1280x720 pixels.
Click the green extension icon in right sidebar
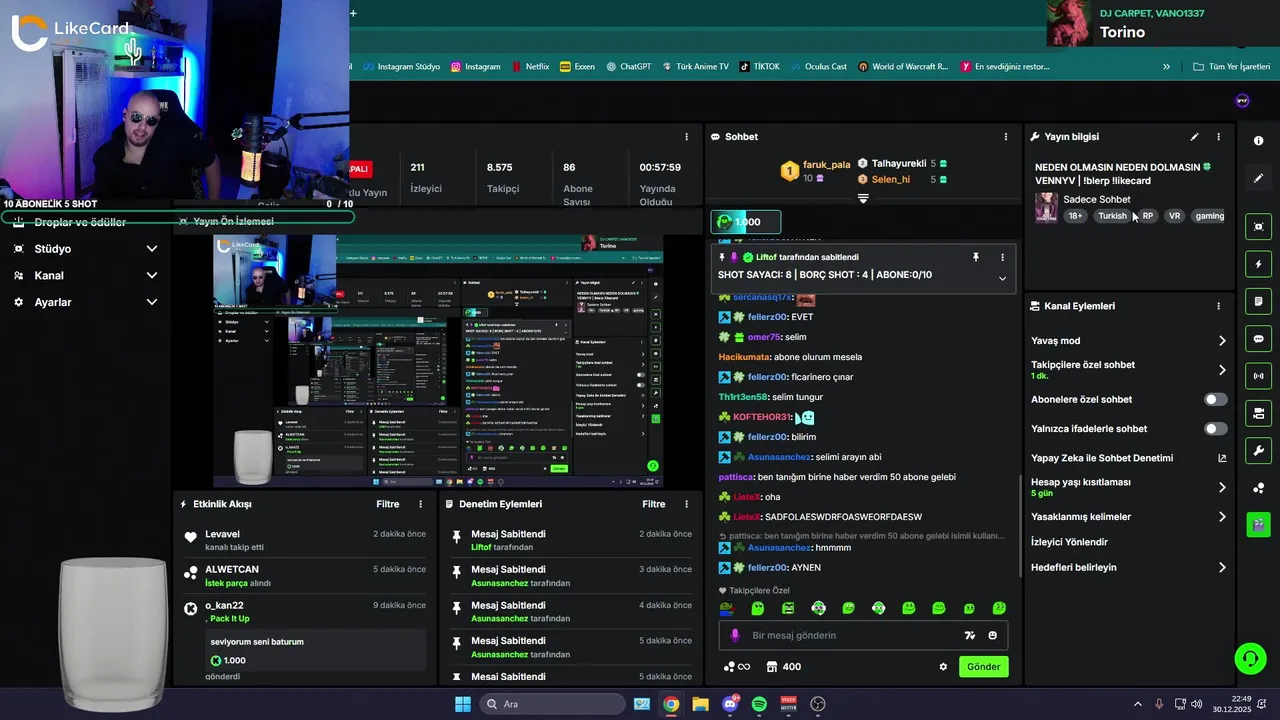pos(1258,523)
